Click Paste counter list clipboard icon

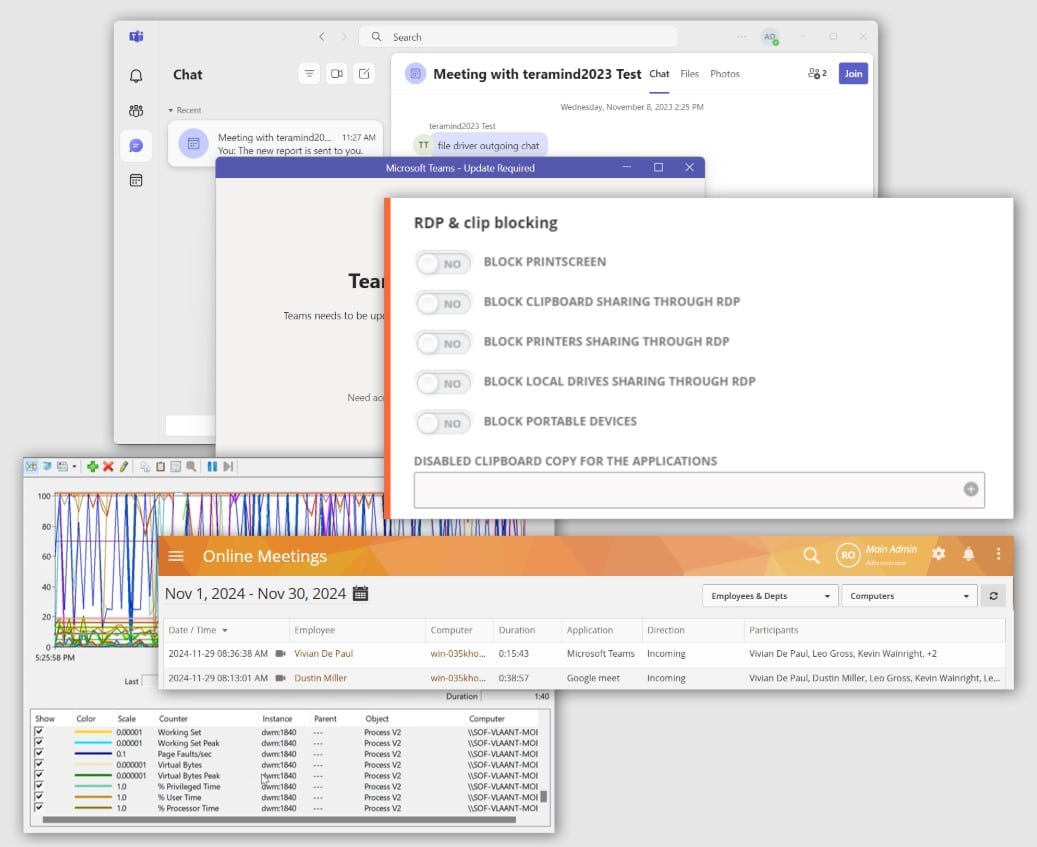pyautogui.click(x=160, y=466)
